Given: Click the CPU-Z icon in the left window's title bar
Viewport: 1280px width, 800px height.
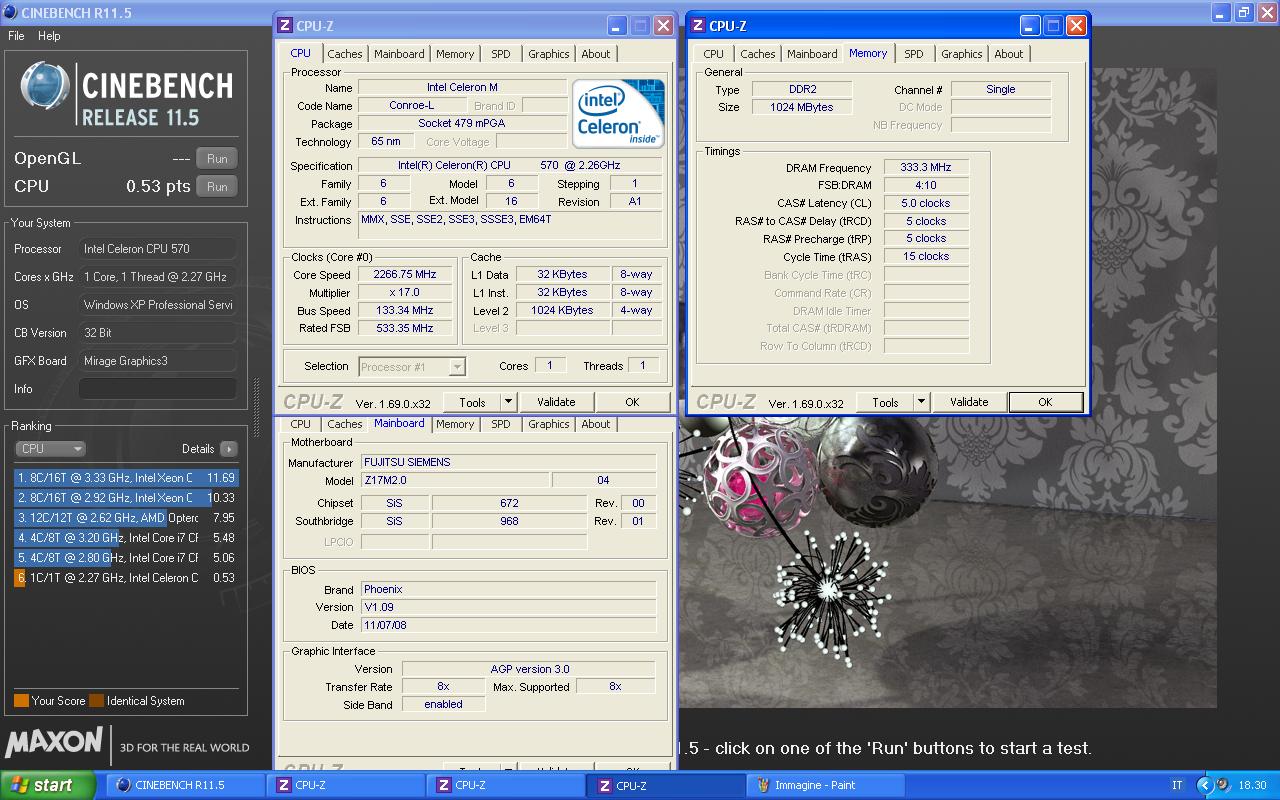Looking at the screenshot, I should click(285, 26).
